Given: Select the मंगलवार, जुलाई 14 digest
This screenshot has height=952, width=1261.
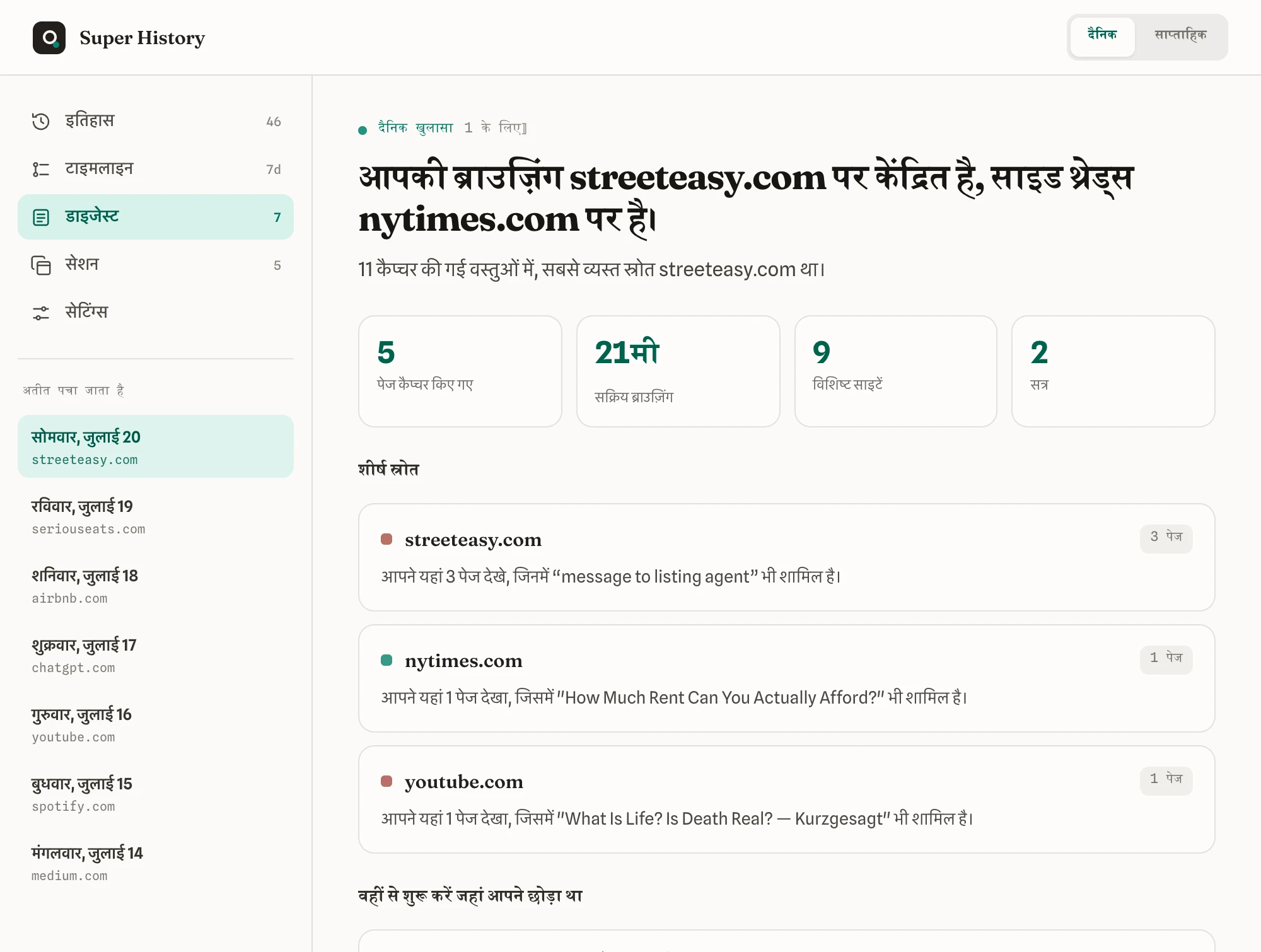Looking at the screenshot, I should [156, 862].
